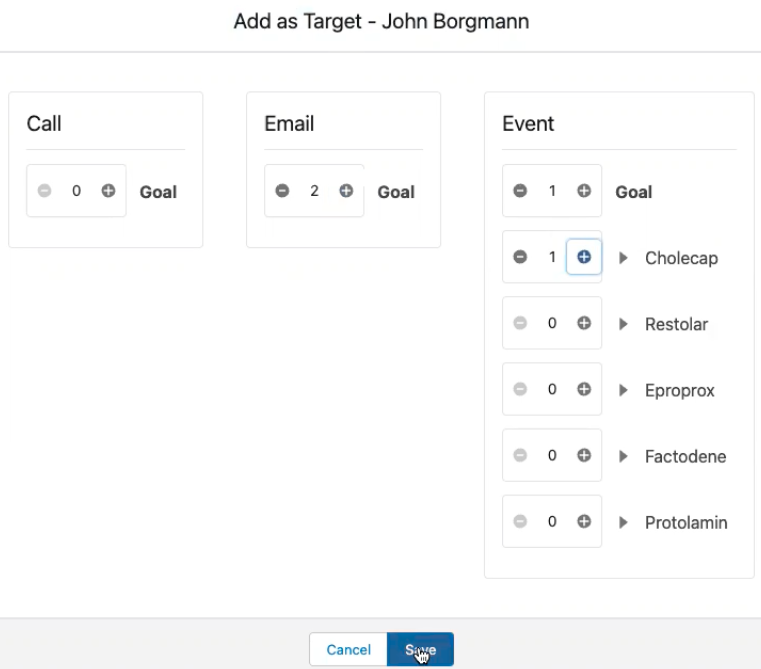Cancel adding the target

coord(348,650)
